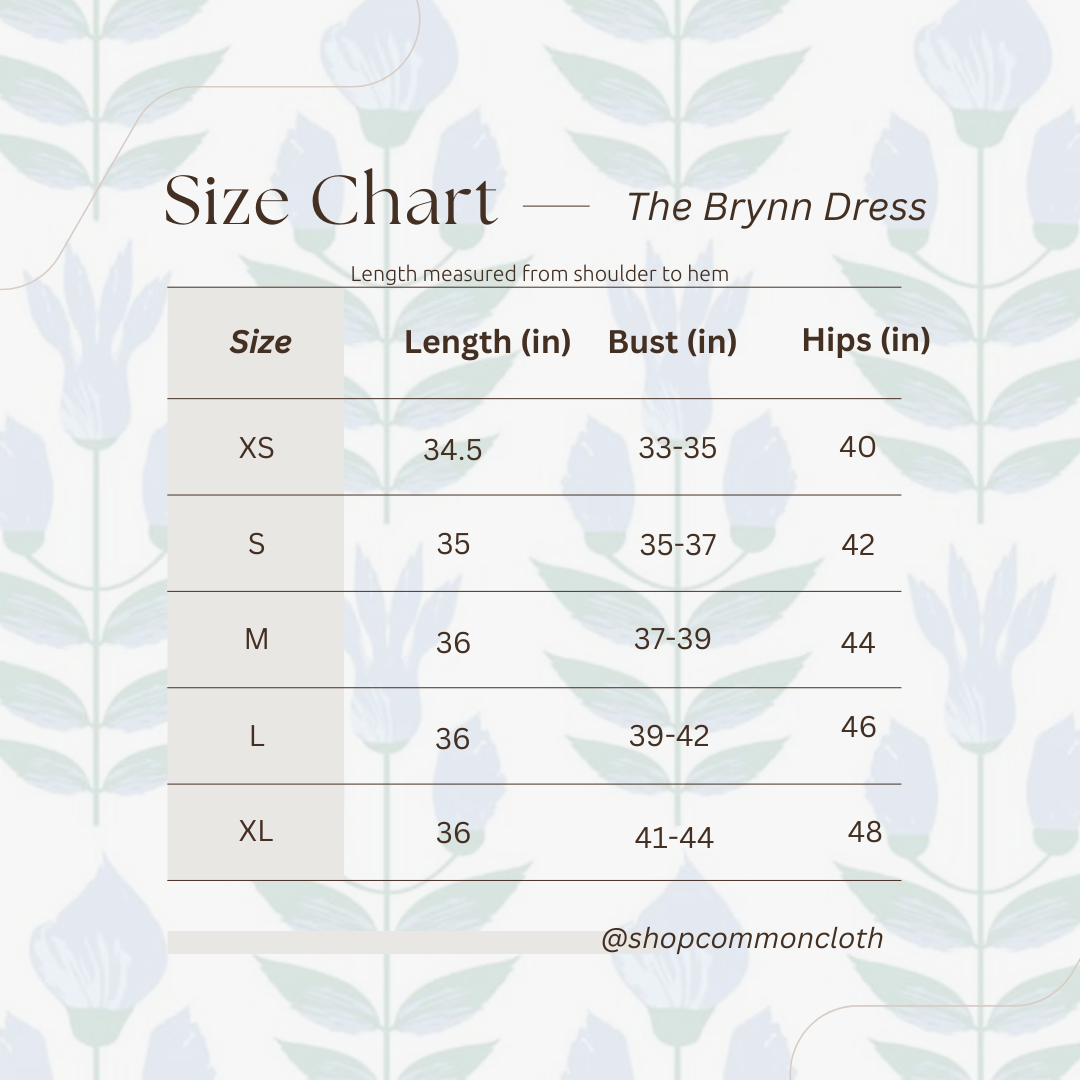Click the L size row label
Screen dimensions: 1080x1080
(256, 737)
